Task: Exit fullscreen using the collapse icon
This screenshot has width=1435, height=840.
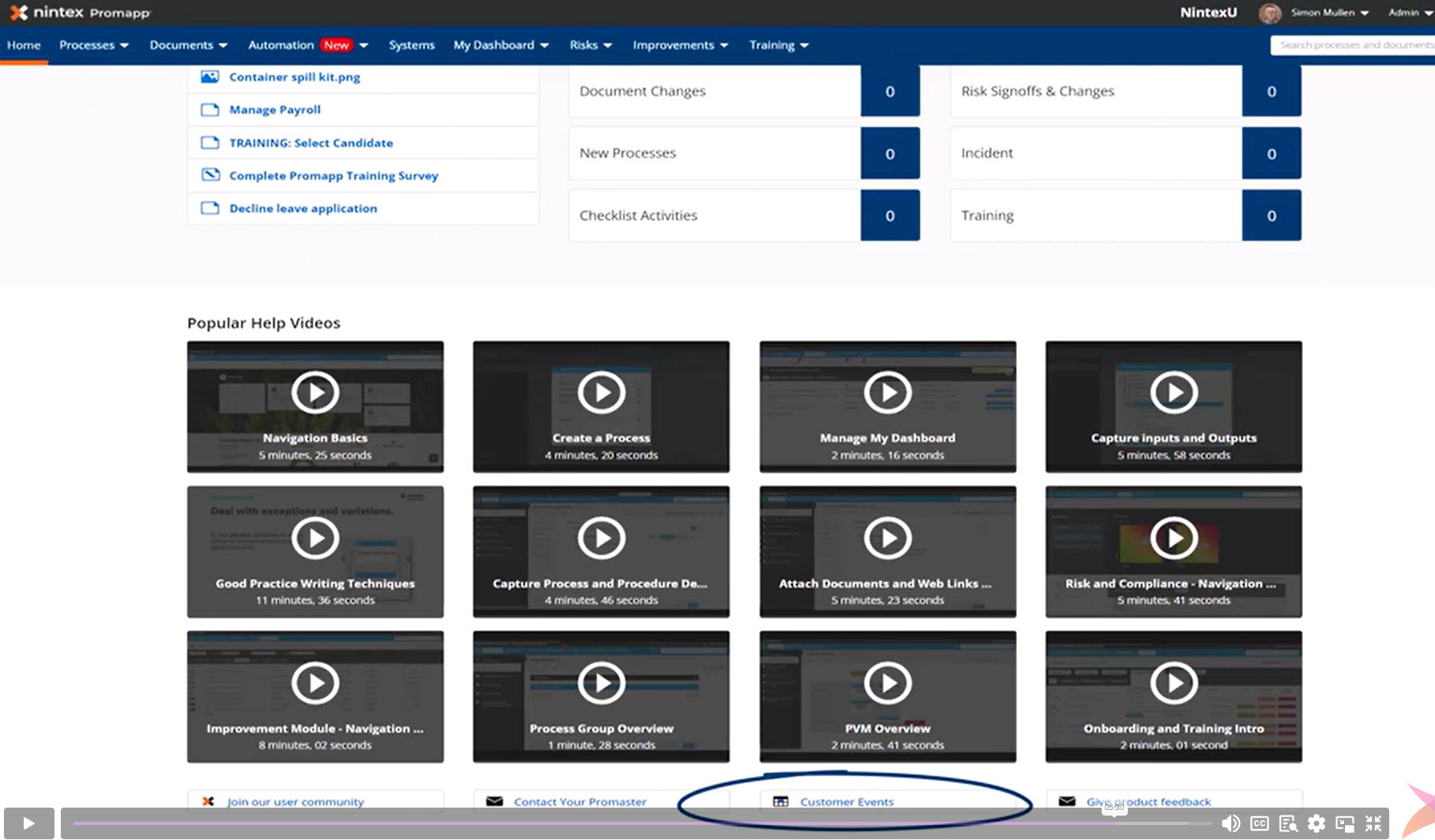Action: pyautogui.click(x=1373, y=823)
